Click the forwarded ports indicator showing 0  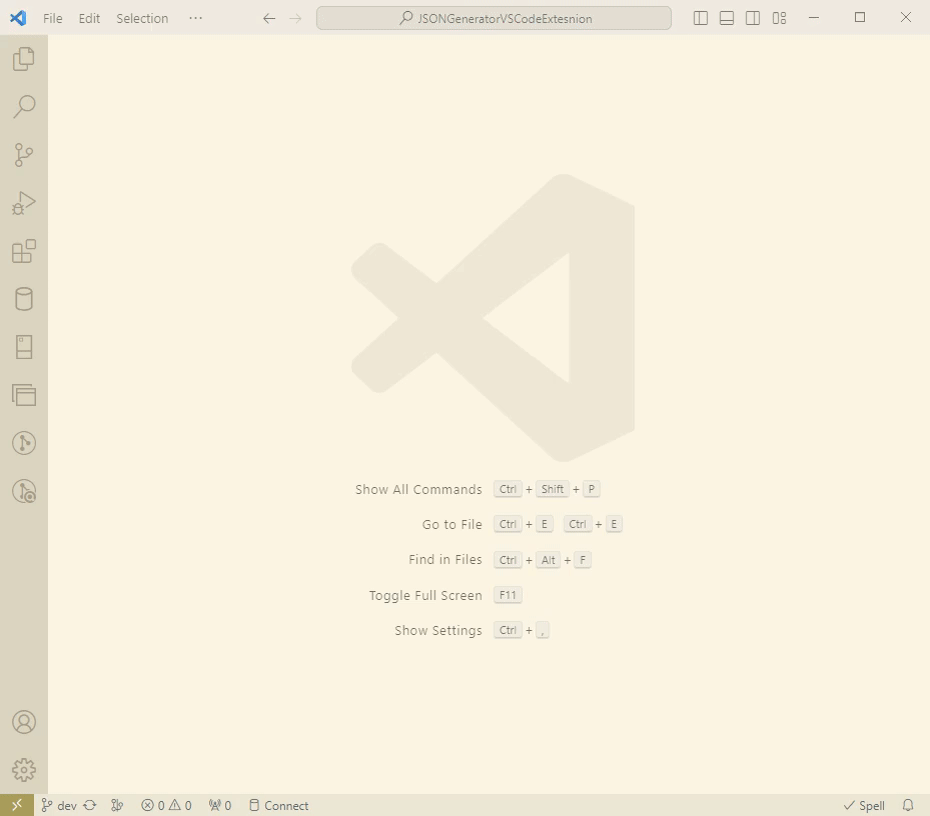220,805
